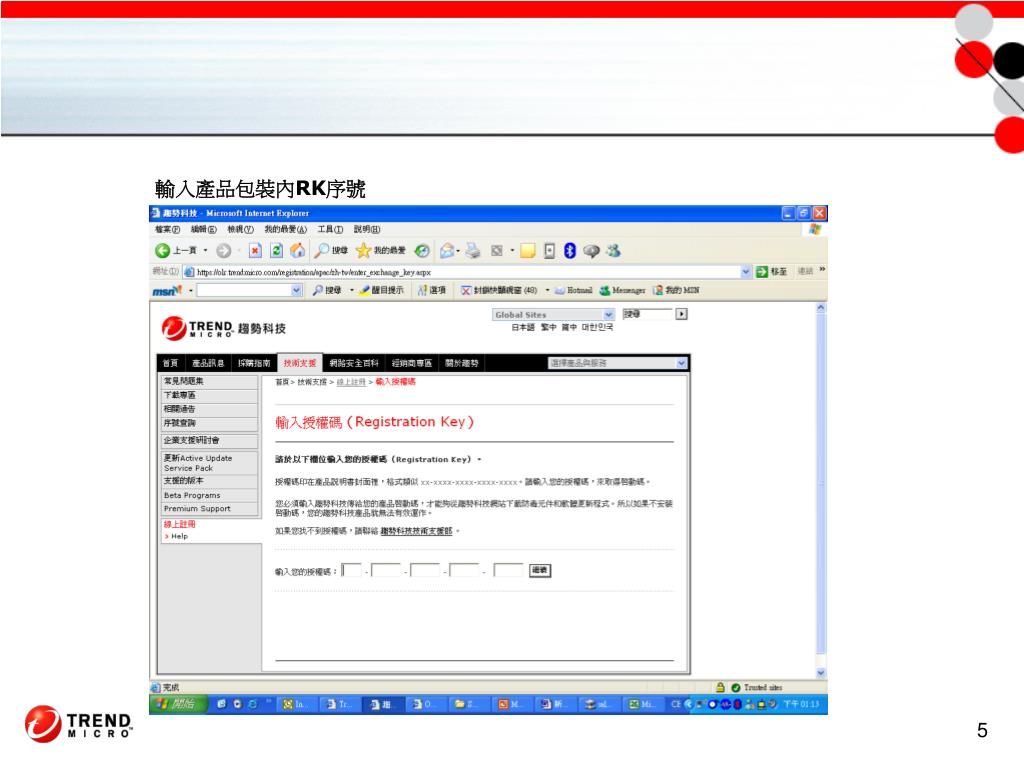Viewport: 1024px width, 768px height.
Task: Click the highlight (醒目提示) toolbar button
Action: click(381, 291)
